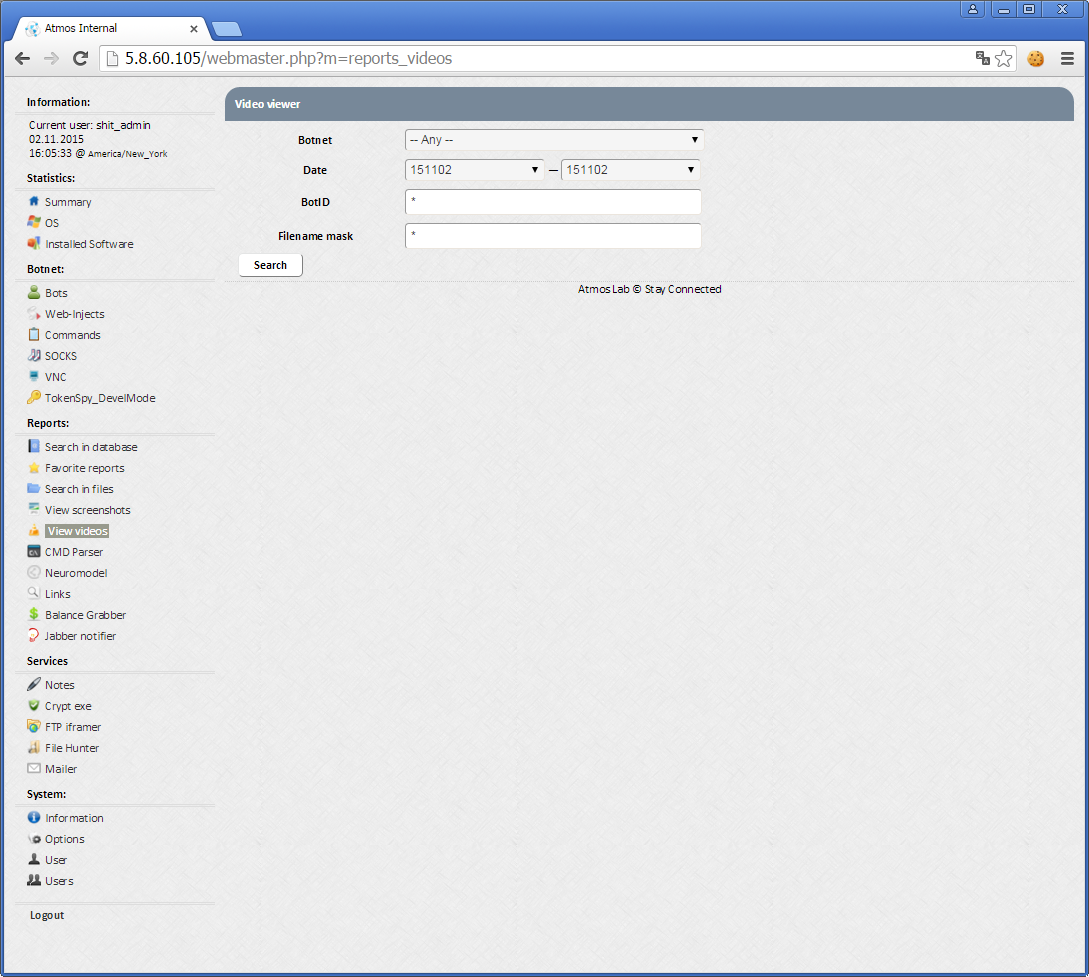This screenshot has height=977, width=1089.
Task: Click the VNC monitor icon
Action: click(33, 376)
